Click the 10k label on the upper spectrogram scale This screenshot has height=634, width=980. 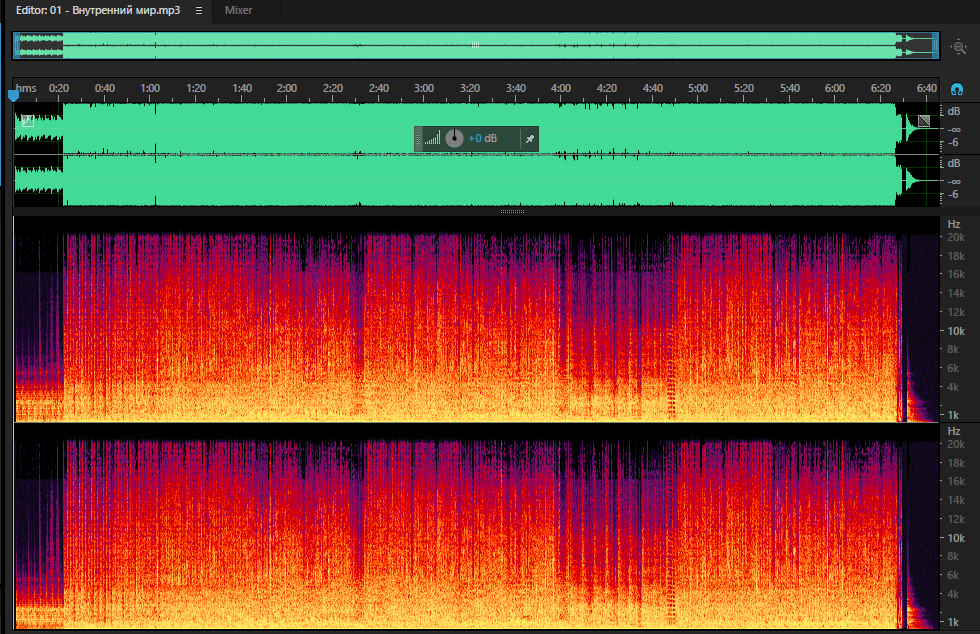click(956, 331)
